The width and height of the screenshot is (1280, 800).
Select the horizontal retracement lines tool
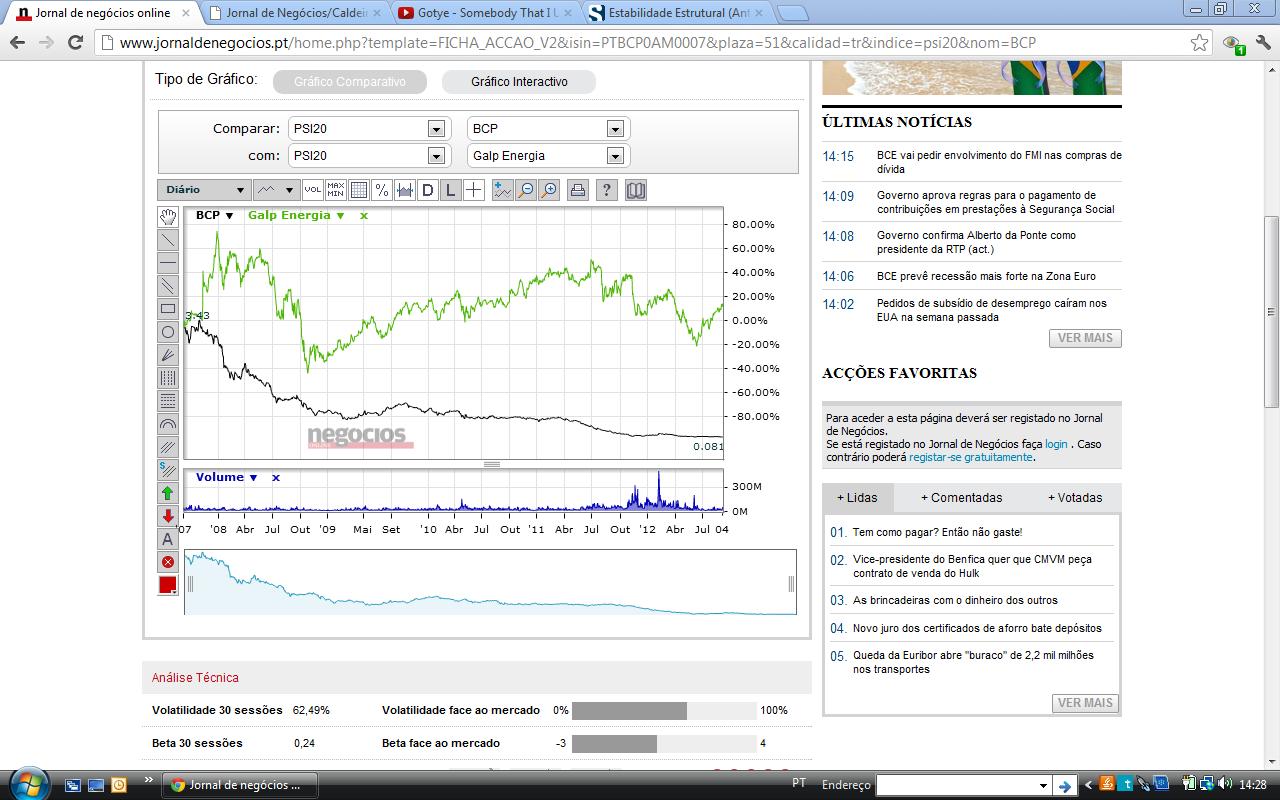[x=168, y=400]
